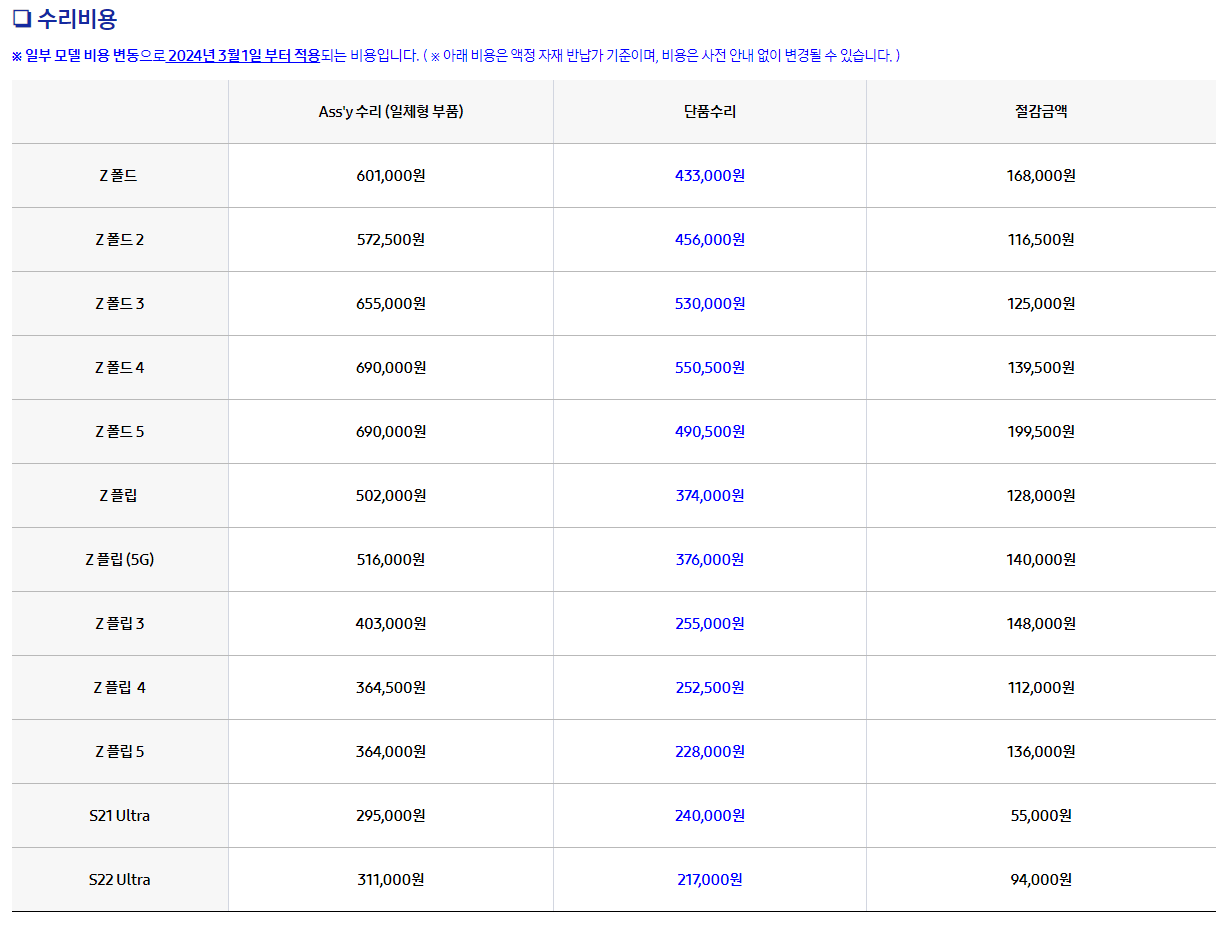
Task: Click blue 단품수리 price 252,500원 for Z 플립 4
Action: [x=710, y=688]
